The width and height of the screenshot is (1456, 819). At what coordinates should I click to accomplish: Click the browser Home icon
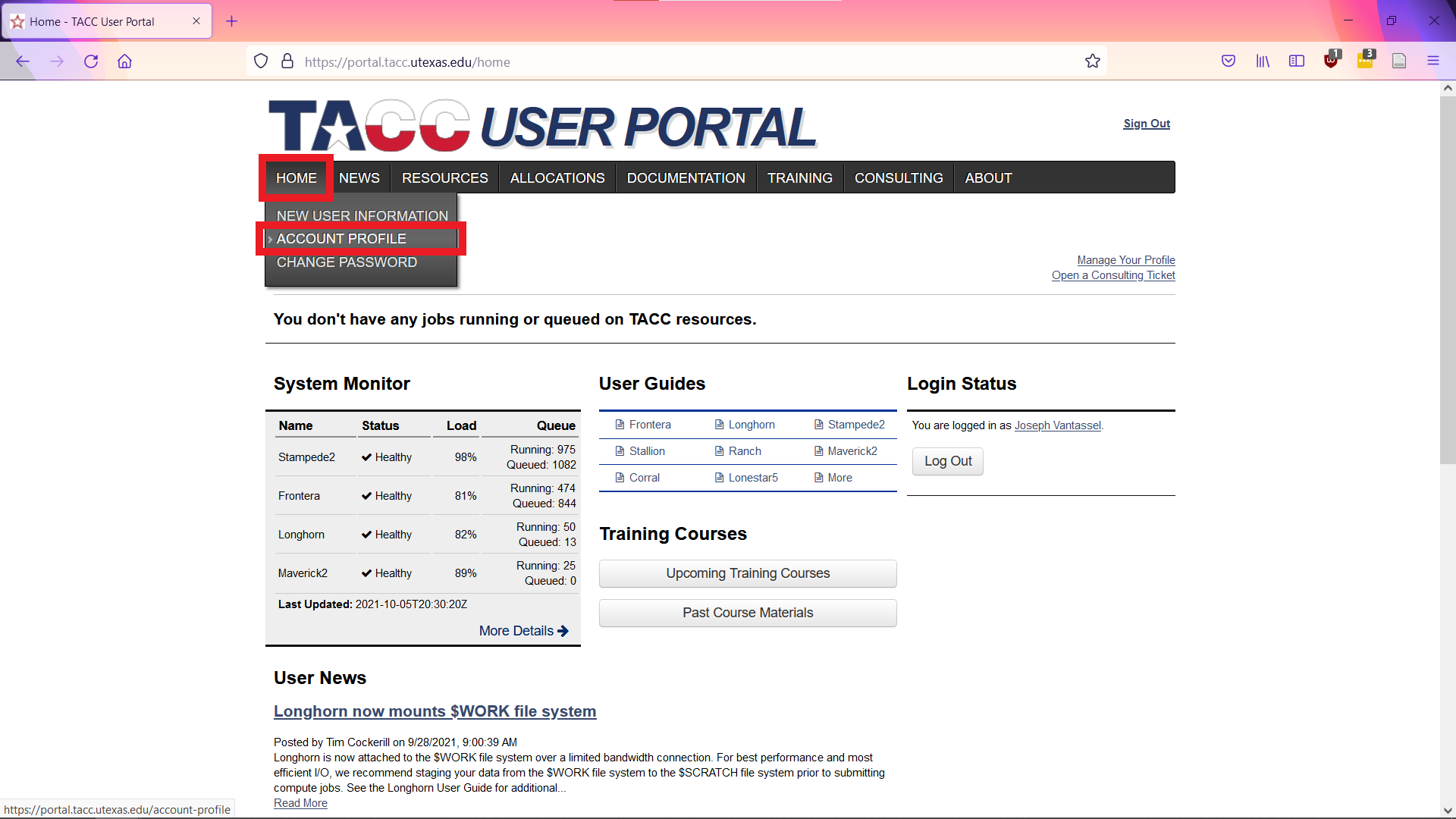click(124, 61)
